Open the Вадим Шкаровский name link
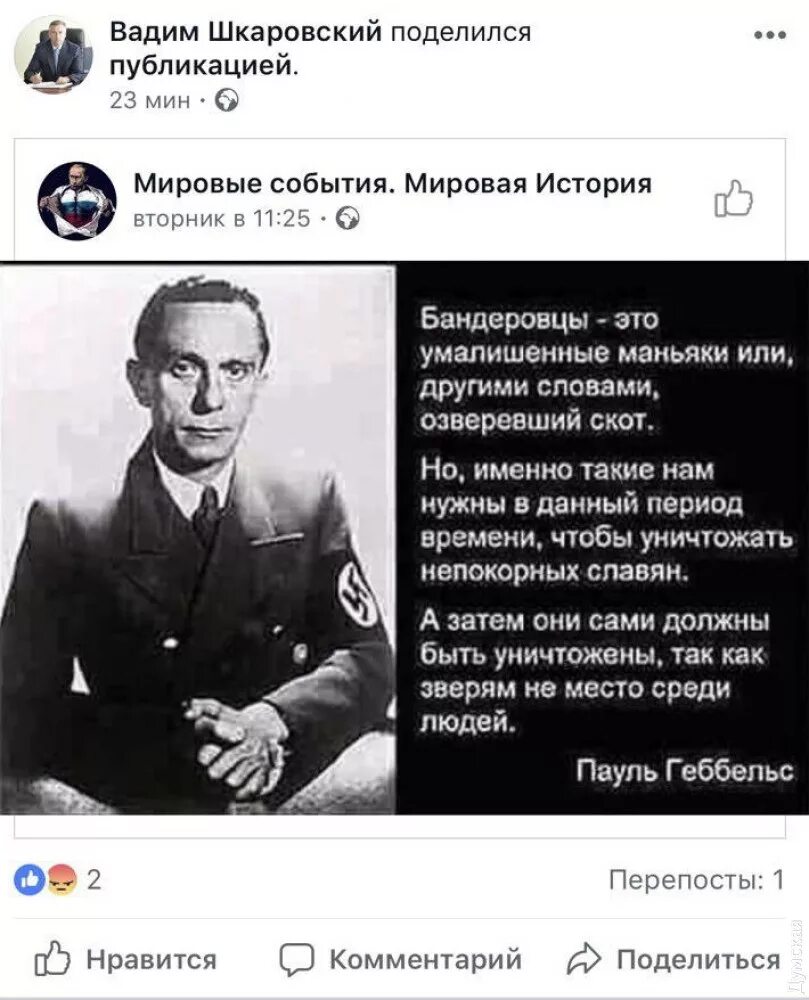 coord(245,31)
